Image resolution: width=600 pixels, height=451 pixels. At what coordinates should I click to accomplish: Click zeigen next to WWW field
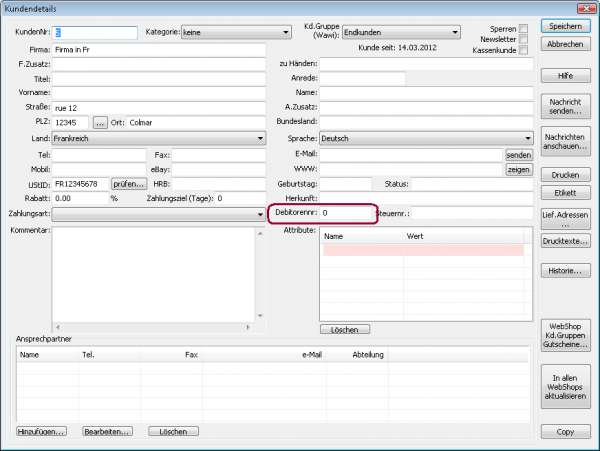(518, 170)
